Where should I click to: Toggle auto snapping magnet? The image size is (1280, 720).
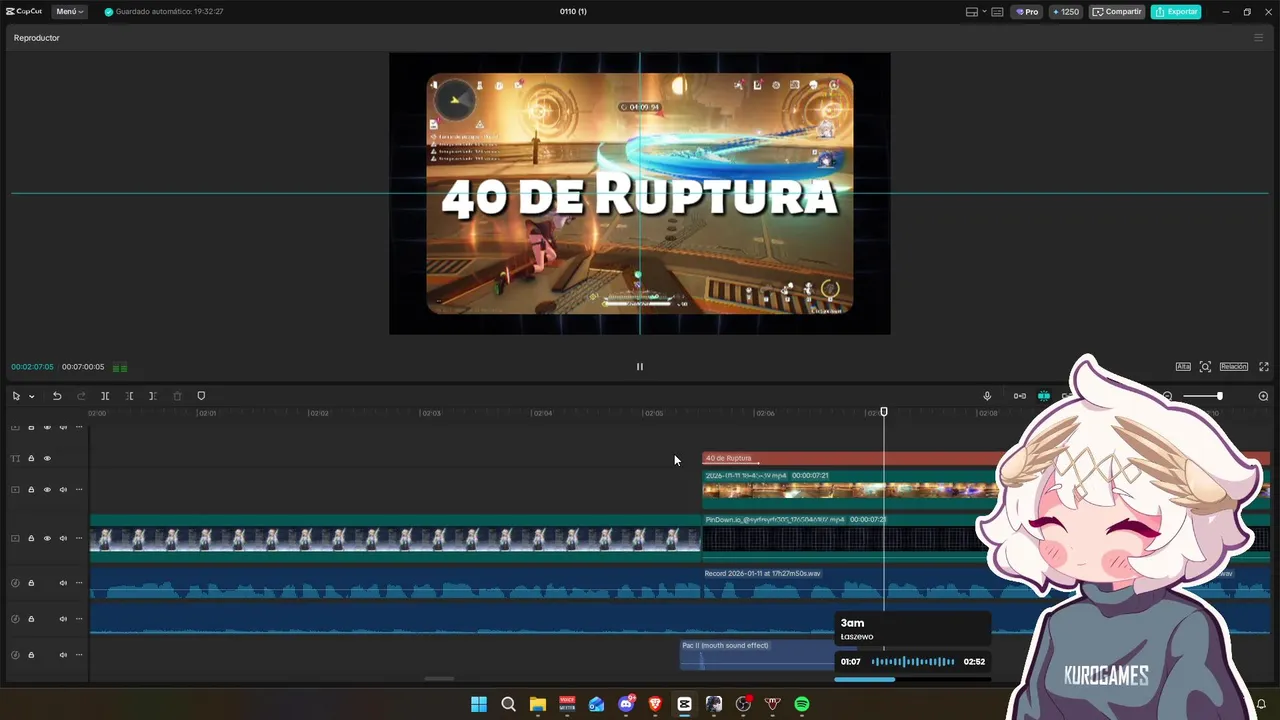[1043, 396]
